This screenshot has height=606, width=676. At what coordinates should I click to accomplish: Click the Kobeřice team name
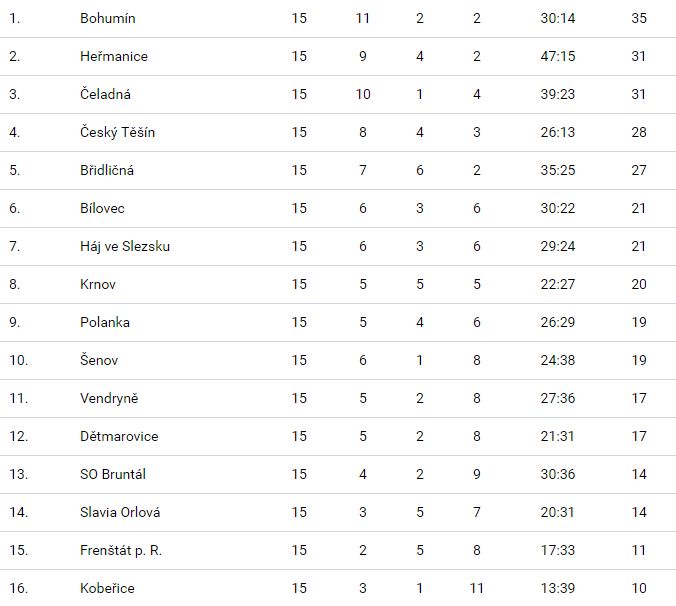click(x=107, y=589)
